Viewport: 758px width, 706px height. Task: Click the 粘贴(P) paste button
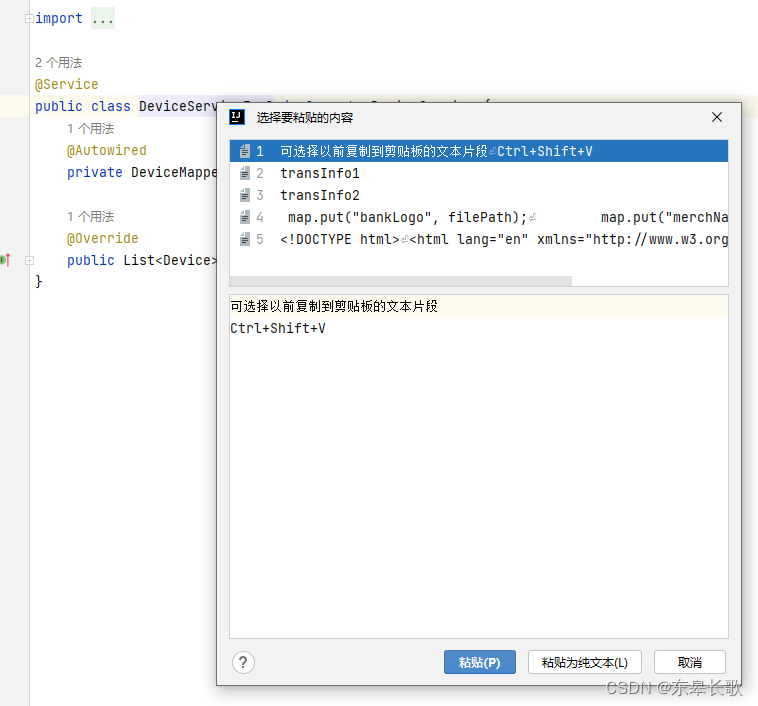480,662
